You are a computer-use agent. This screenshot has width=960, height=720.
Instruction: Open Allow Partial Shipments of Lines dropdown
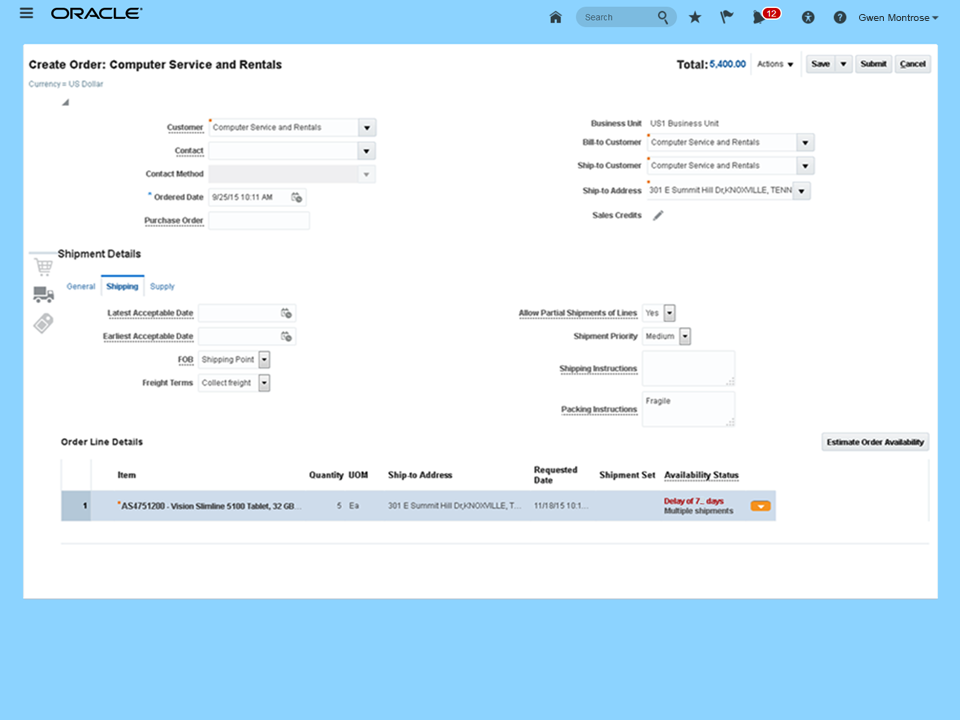669,313
